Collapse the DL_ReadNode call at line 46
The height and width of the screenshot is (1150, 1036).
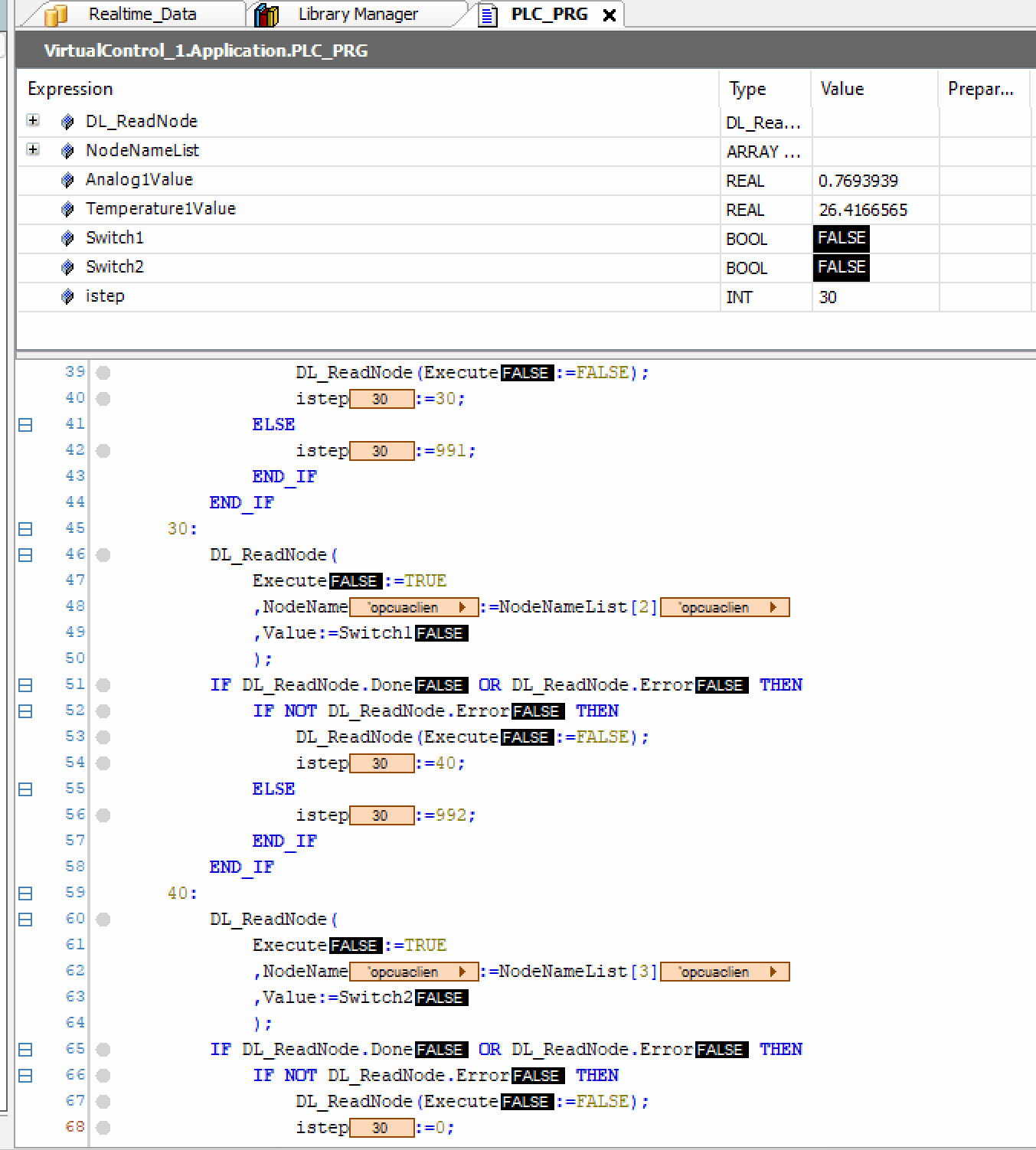[25, 555]
